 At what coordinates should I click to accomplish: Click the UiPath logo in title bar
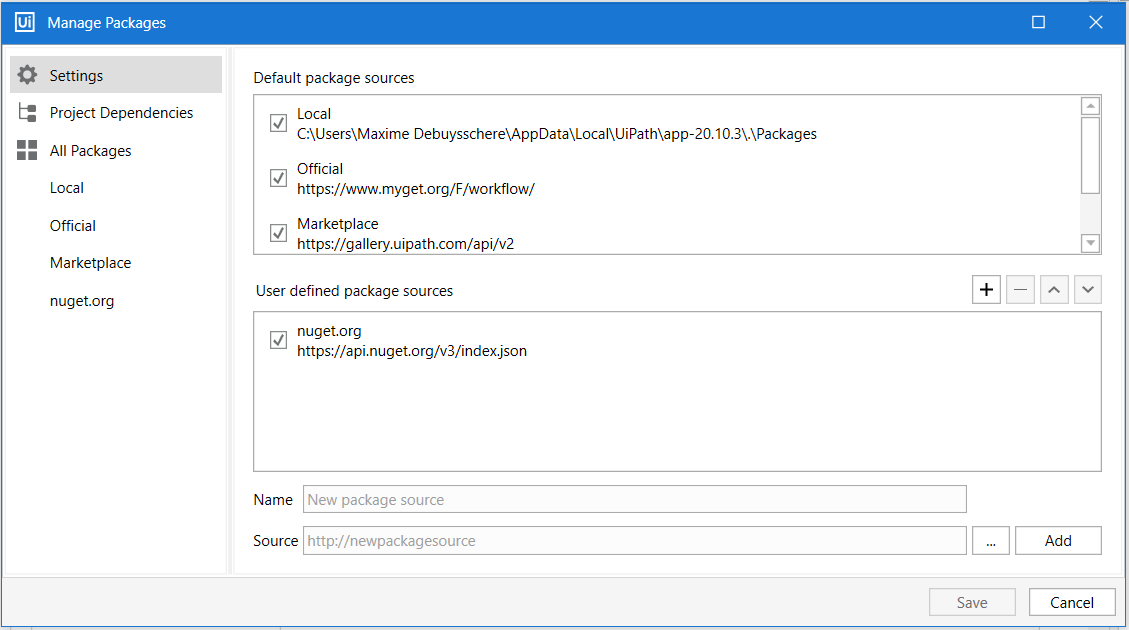click(x=25, y=22)
